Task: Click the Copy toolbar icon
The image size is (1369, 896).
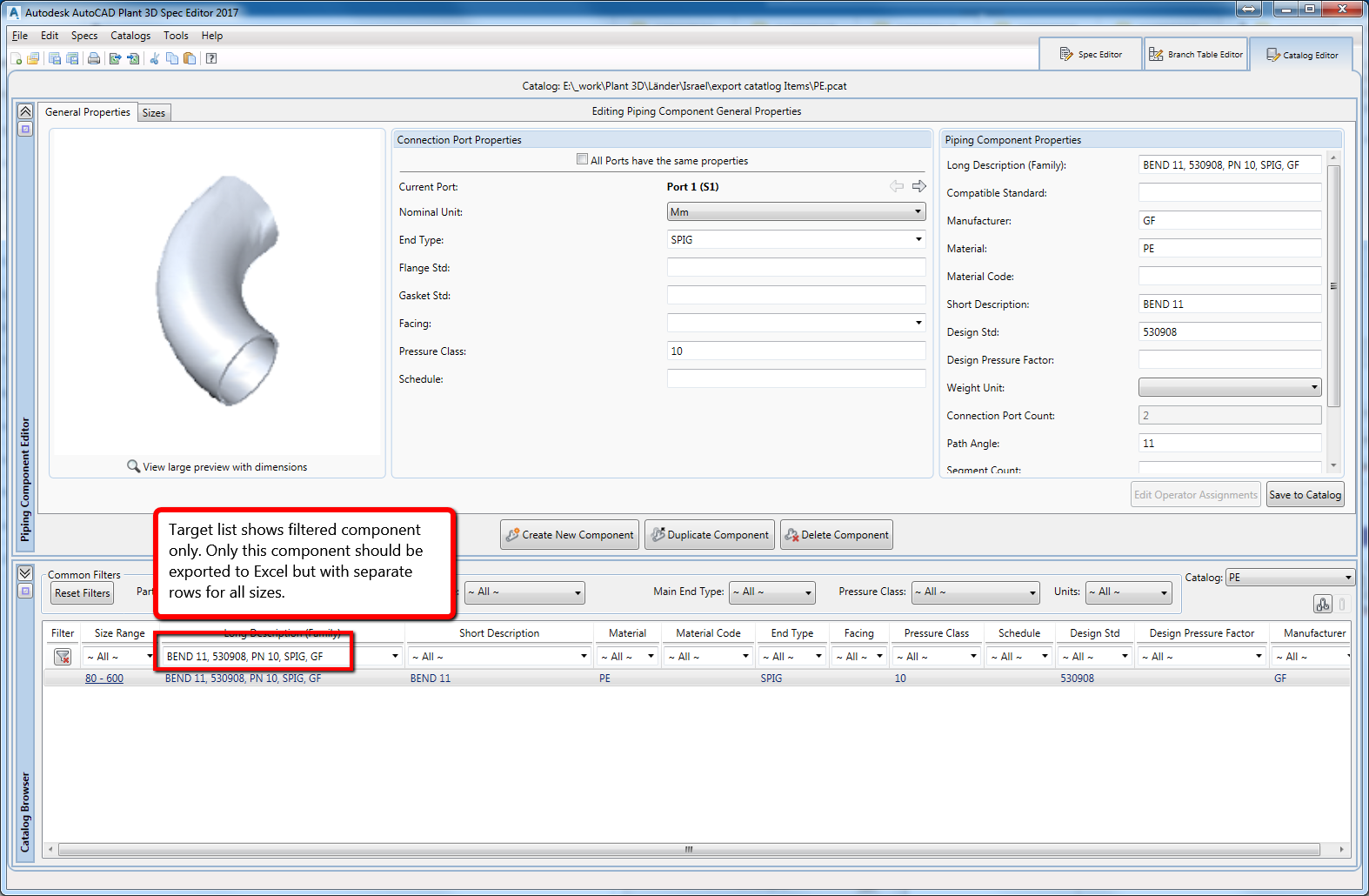Action: pyautogui.click(x=172, y=58)
